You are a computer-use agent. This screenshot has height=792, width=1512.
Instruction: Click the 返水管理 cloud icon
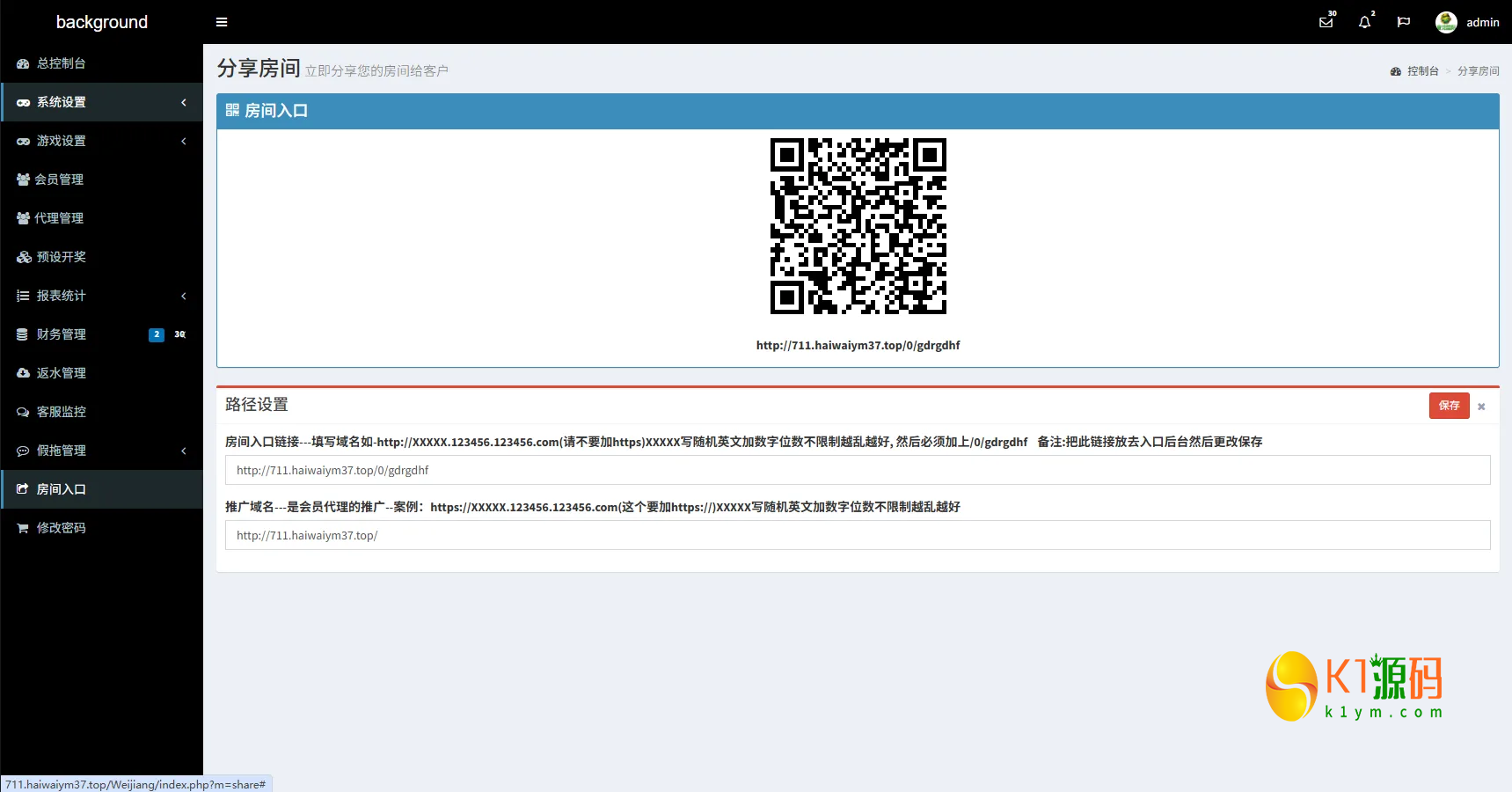click(x=23, y=373)
